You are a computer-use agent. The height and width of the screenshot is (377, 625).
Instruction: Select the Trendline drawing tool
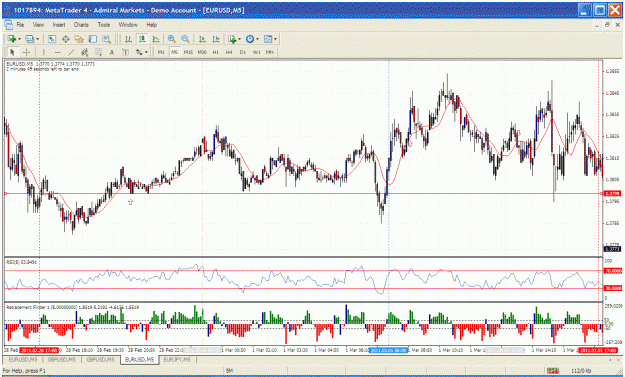coord(71,52)
